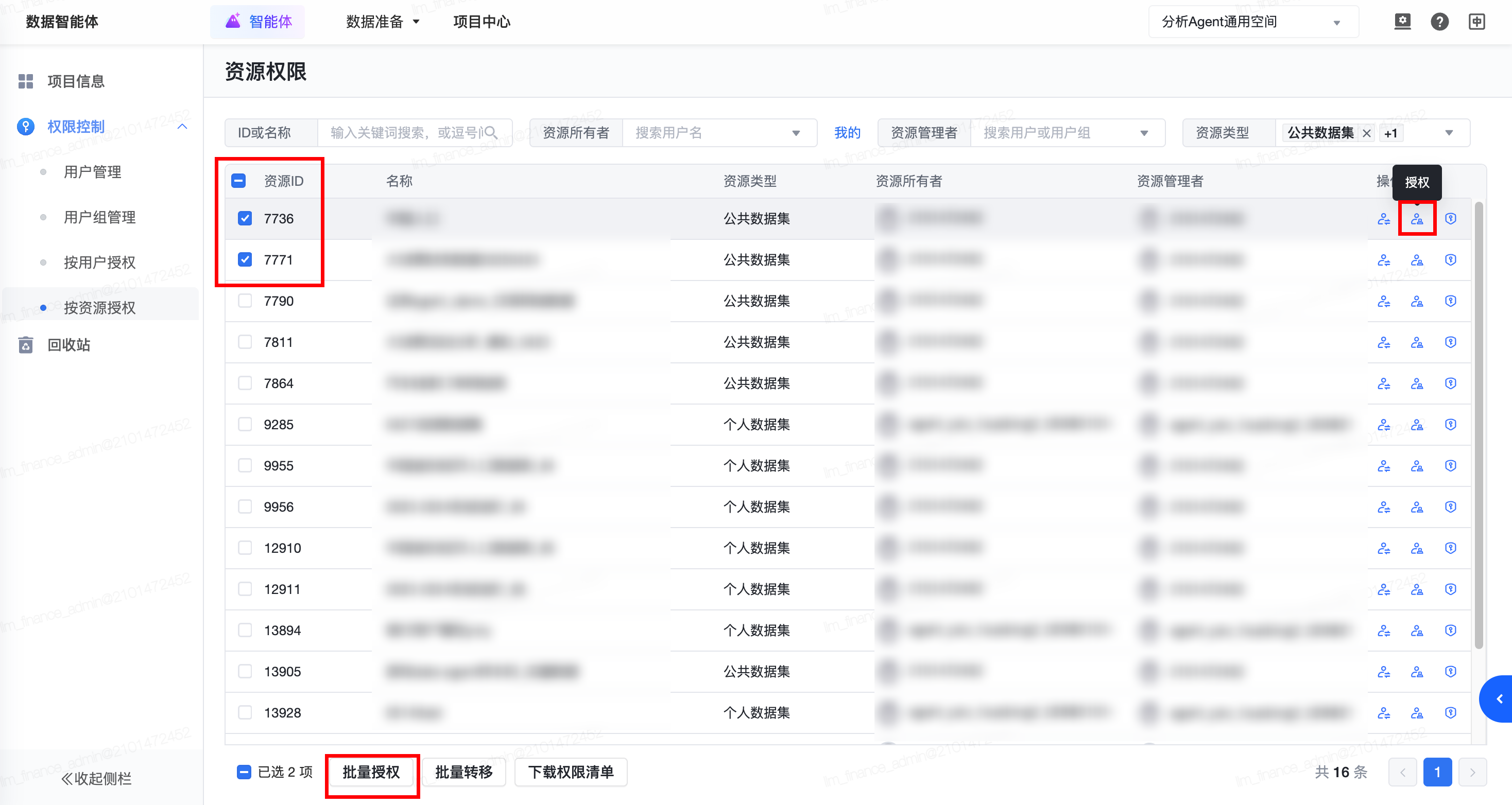The image size is (1512, 805).
Task: Open the 资源类型 filter dropdown arrow
Action: 1449,133
